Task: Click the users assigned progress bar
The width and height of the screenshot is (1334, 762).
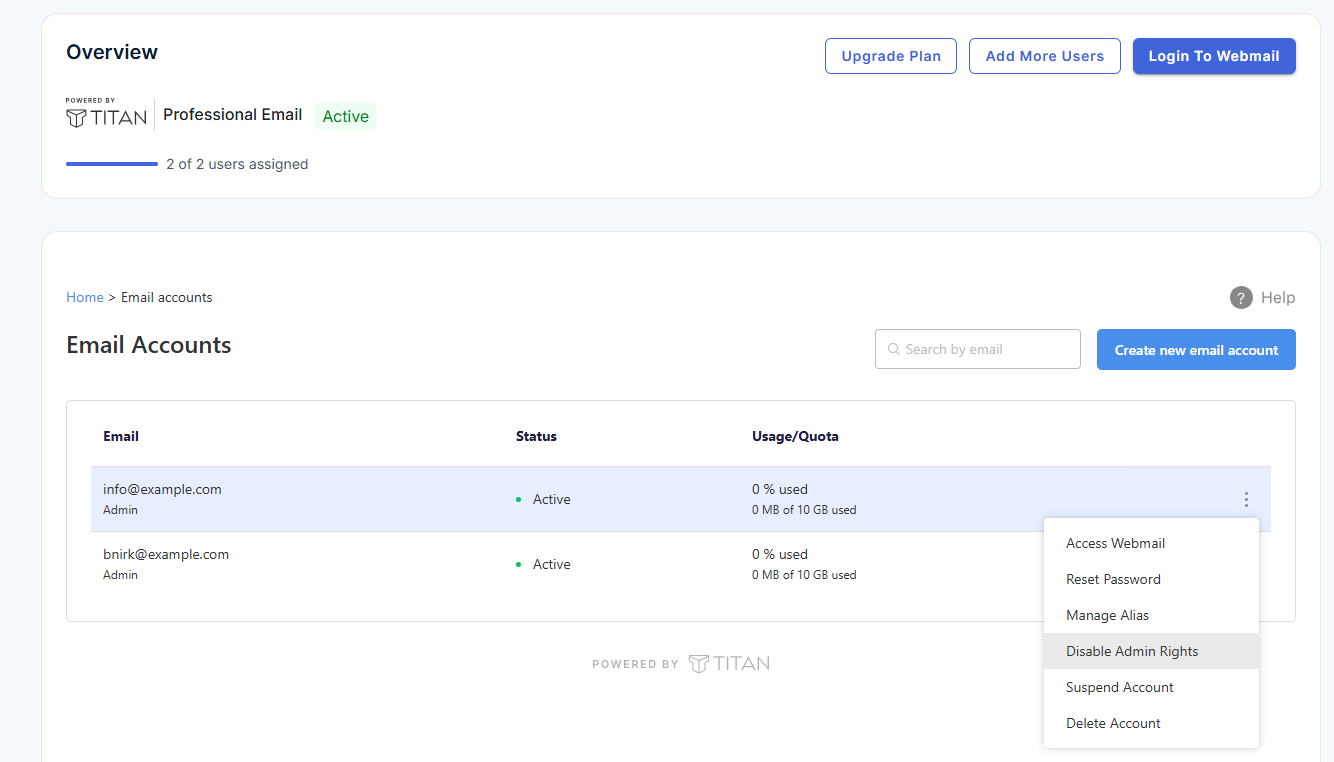Action: pos(112,164)
